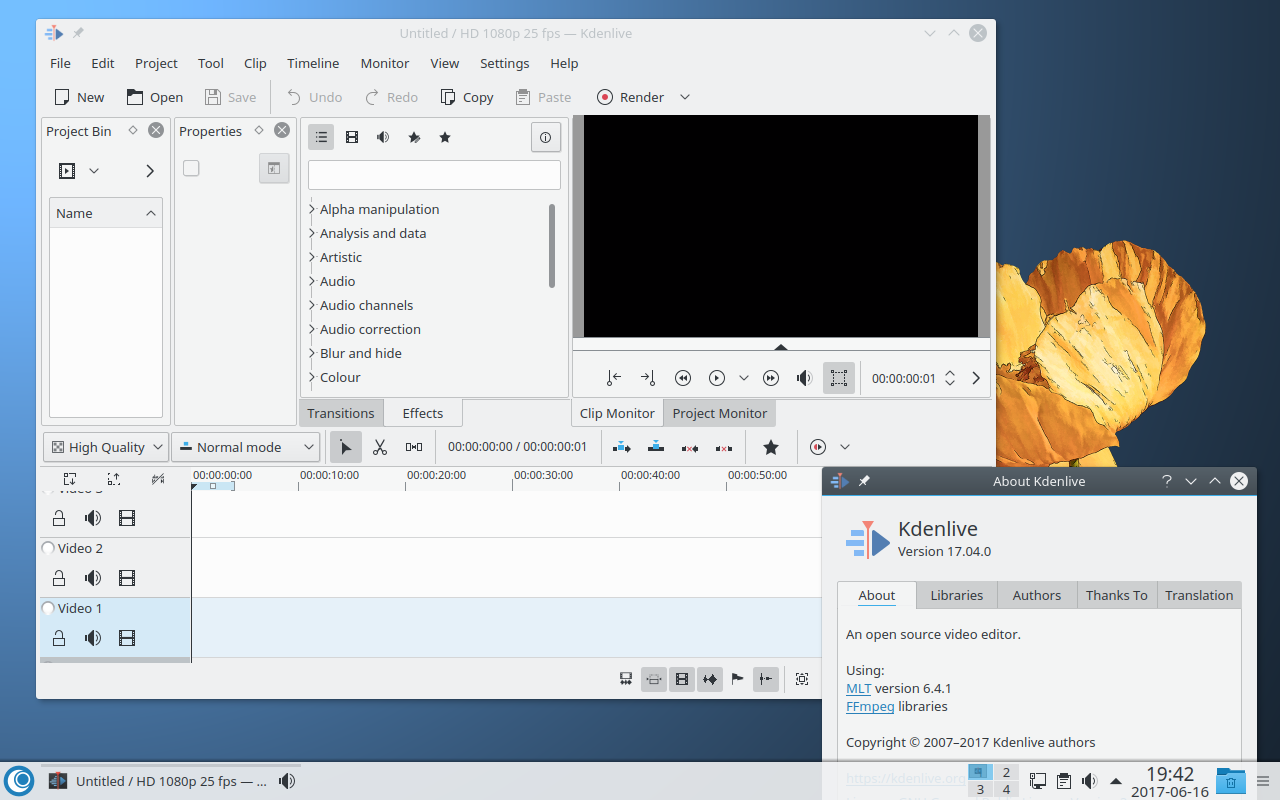Screen dimensions: 1280x800
Task: Open the MLT link
Action: pos(858,688)
